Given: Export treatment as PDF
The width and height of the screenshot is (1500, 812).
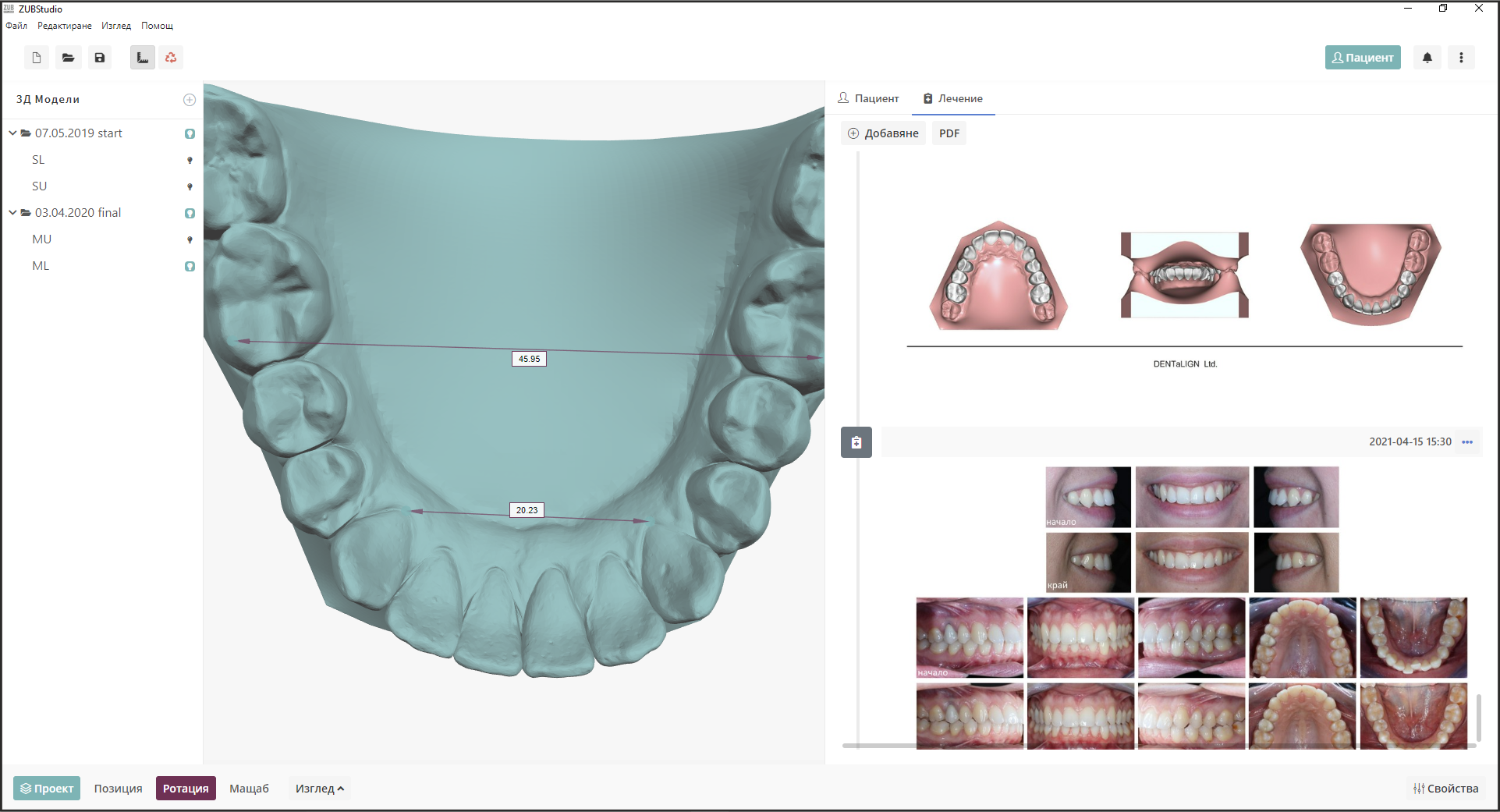Looking at the screenshot, I should 949,133.
